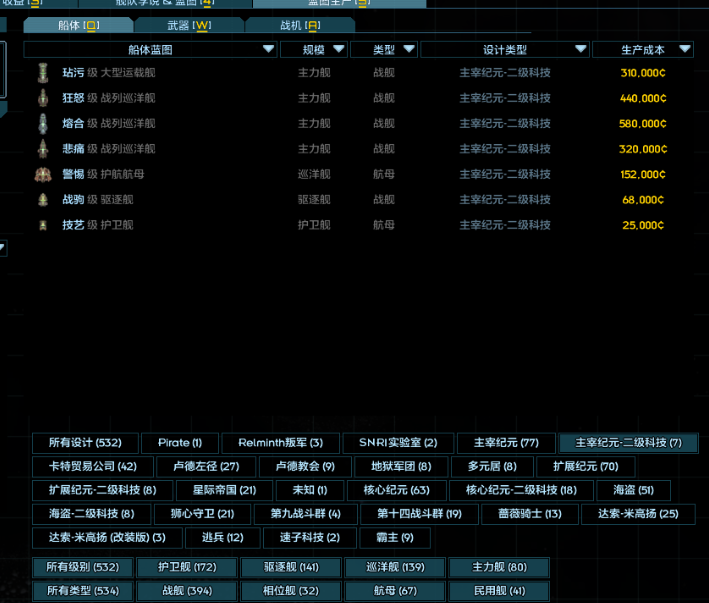This screenshot has height=603, width=709.
Task: Open the 规模 column dropdown arrow
Action: coord(339,49)
